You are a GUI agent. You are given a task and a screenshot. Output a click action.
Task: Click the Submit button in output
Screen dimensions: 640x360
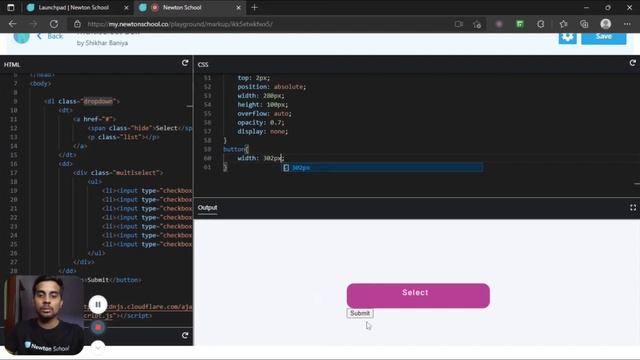tap(360, 313)
